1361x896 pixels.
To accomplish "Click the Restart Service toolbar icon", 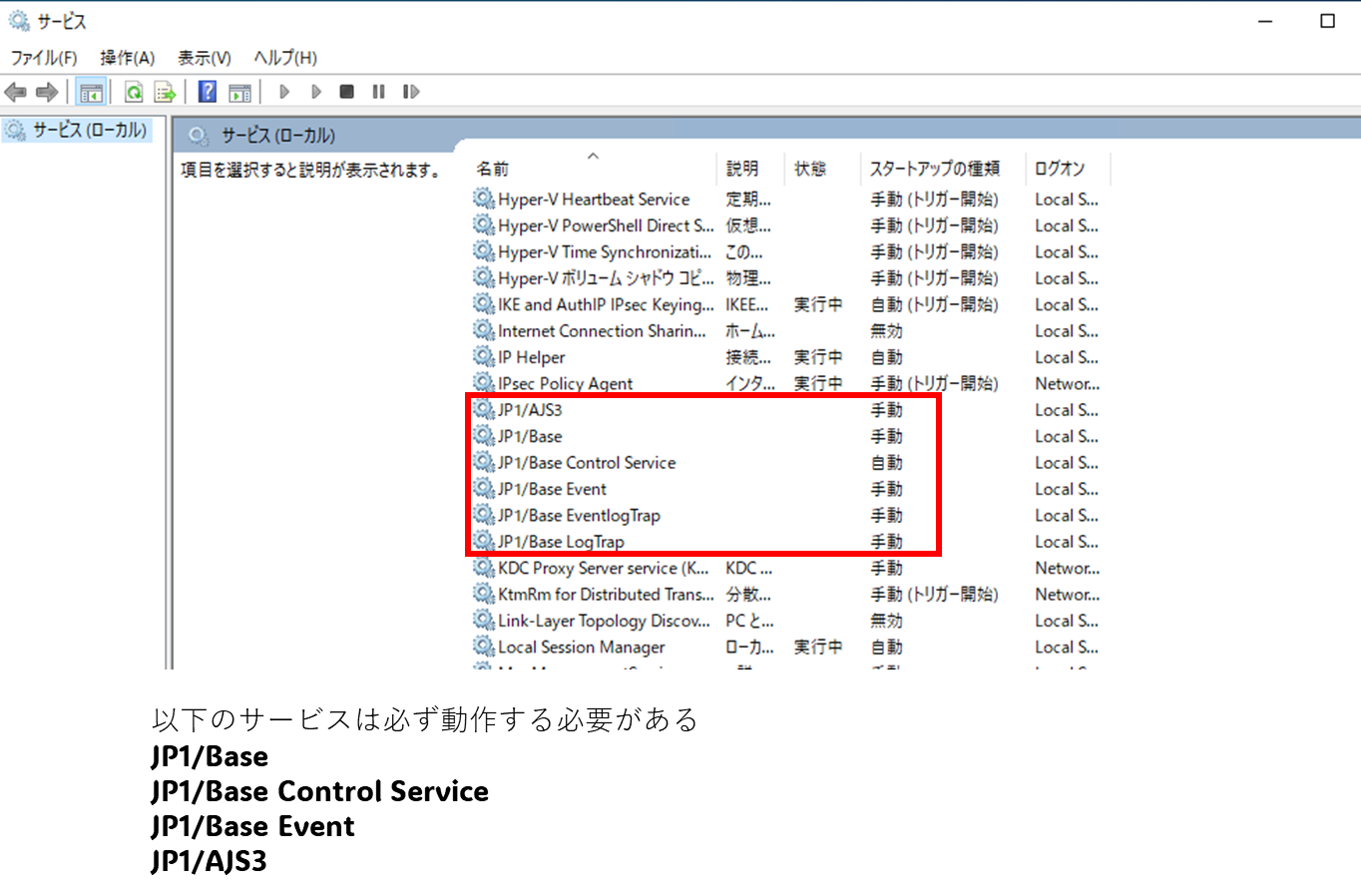I will tap(410, 92).
